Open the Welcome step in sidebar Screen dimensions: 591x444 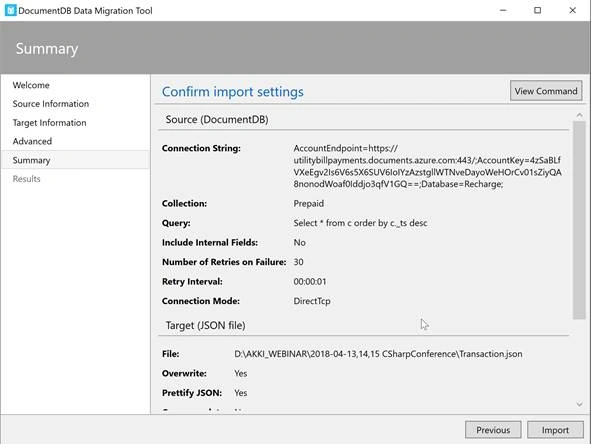pyautogui.click(x=31, y=85)
